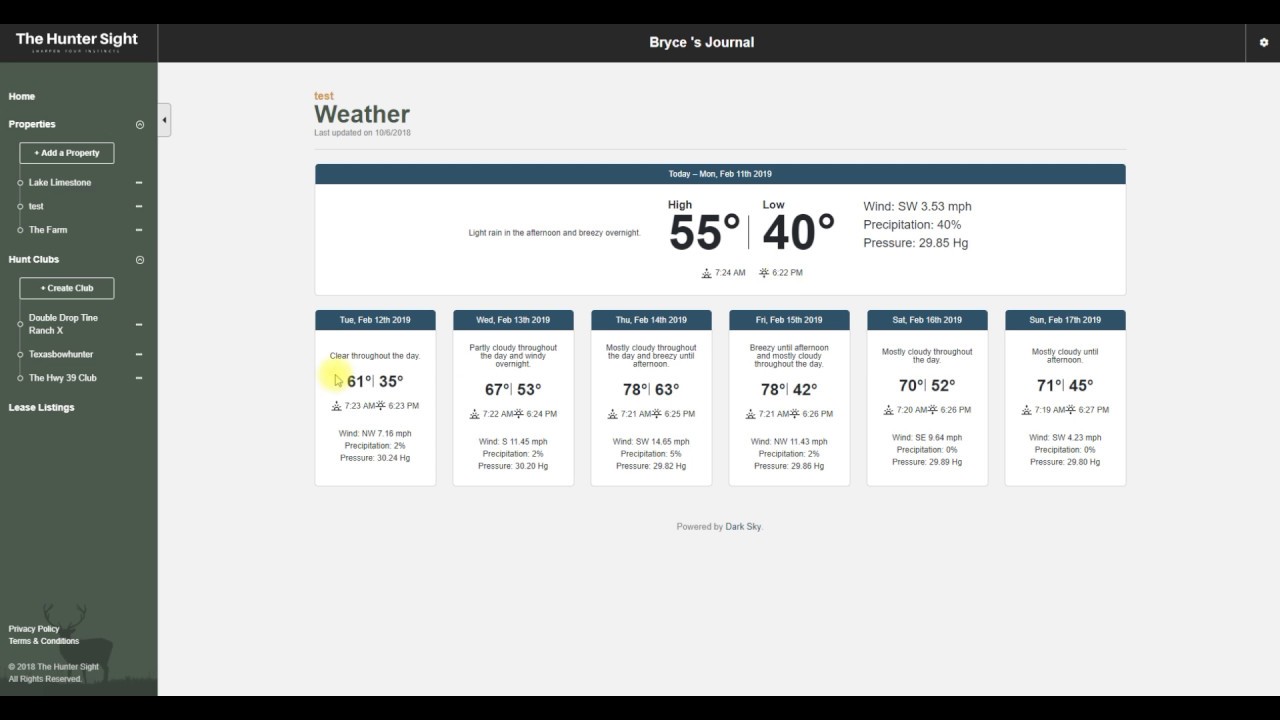1280x720 pixels.
Task: Click the Wind: SW 3.53 mph text
Action: point(917,207)
